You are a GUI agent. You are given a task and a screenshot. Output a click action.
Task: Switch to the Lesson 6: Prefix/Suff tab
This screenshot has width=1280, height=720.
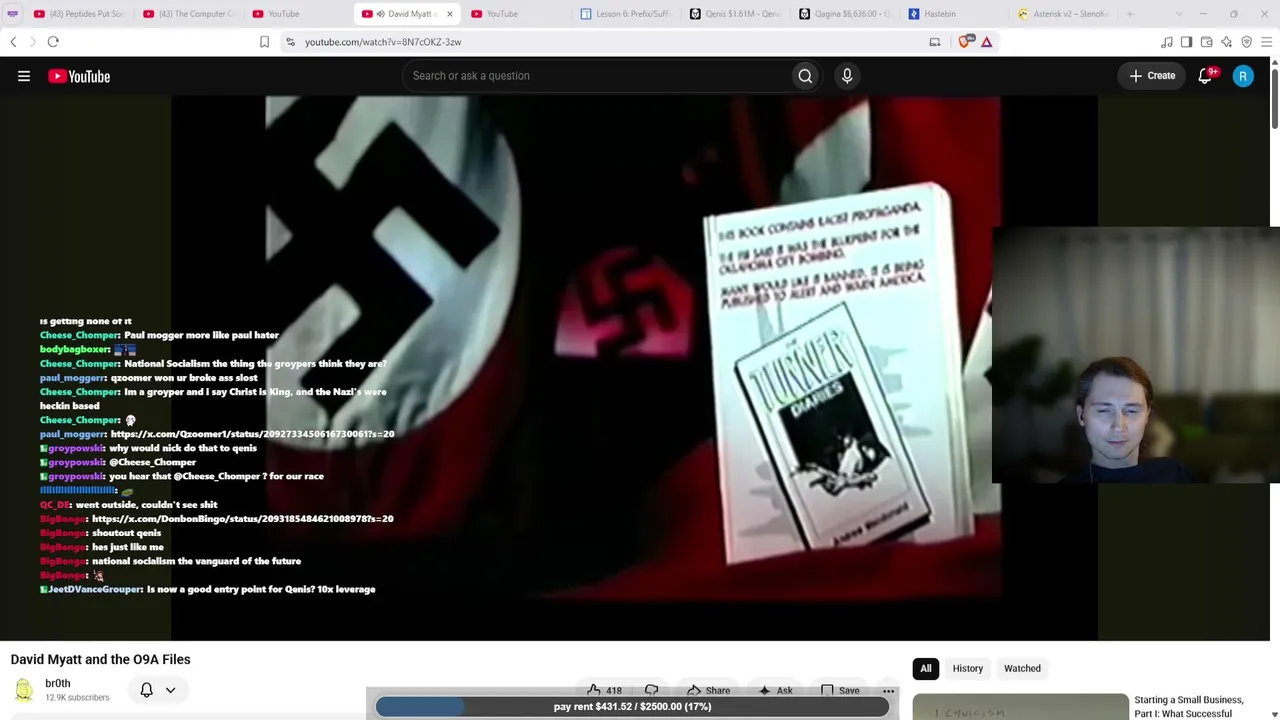[x=626, y=14]
